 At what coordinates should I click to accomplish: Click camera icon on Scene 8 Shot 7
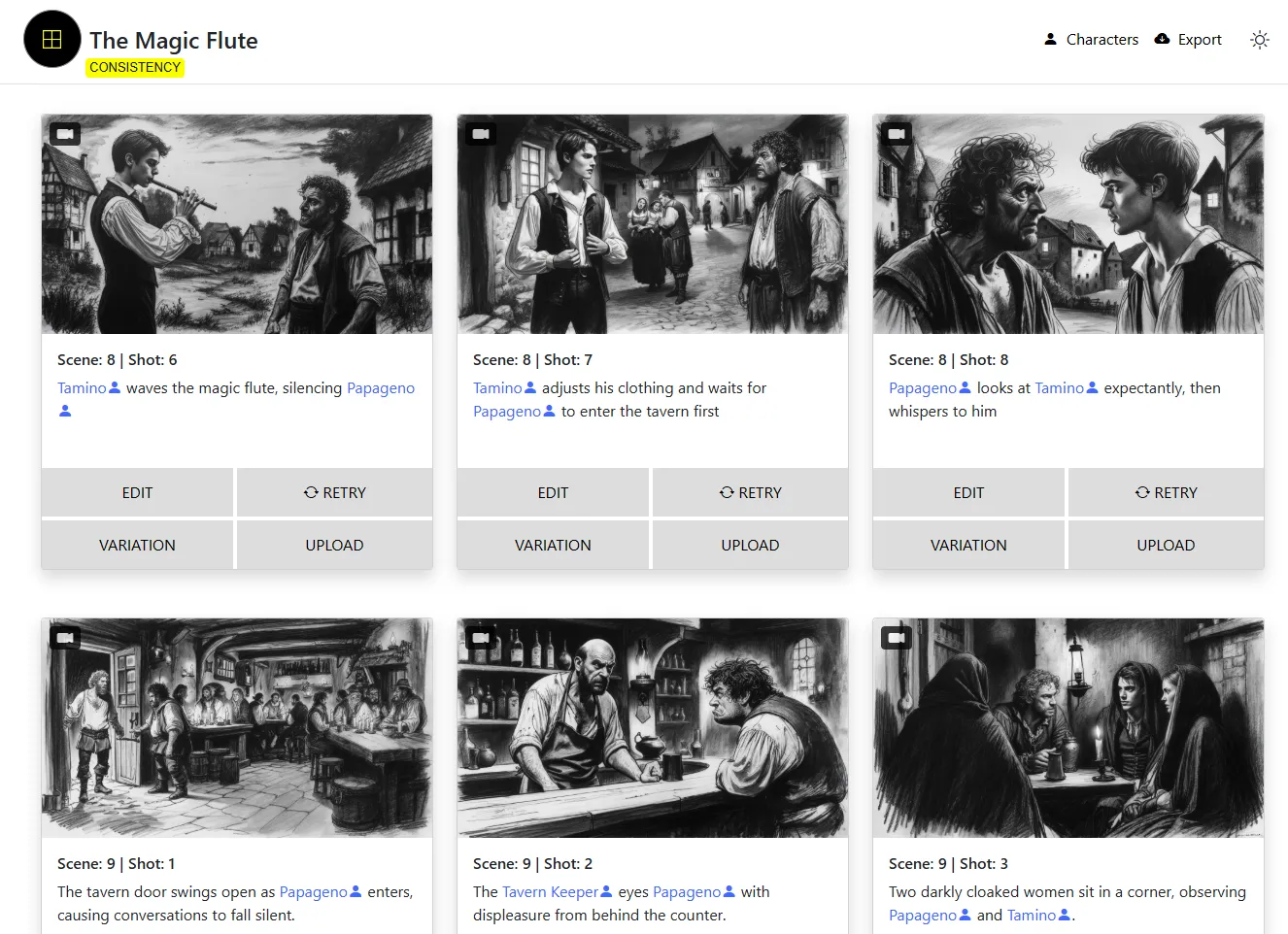[x=481, y=134]
